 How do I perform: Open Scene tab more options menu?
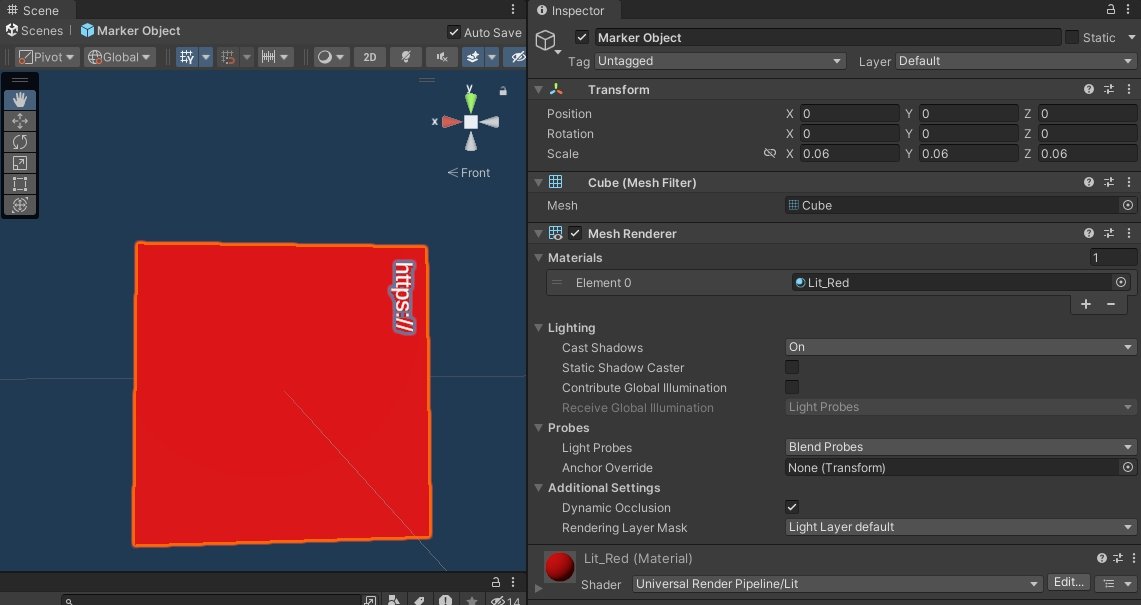click(x=513, y=9)
